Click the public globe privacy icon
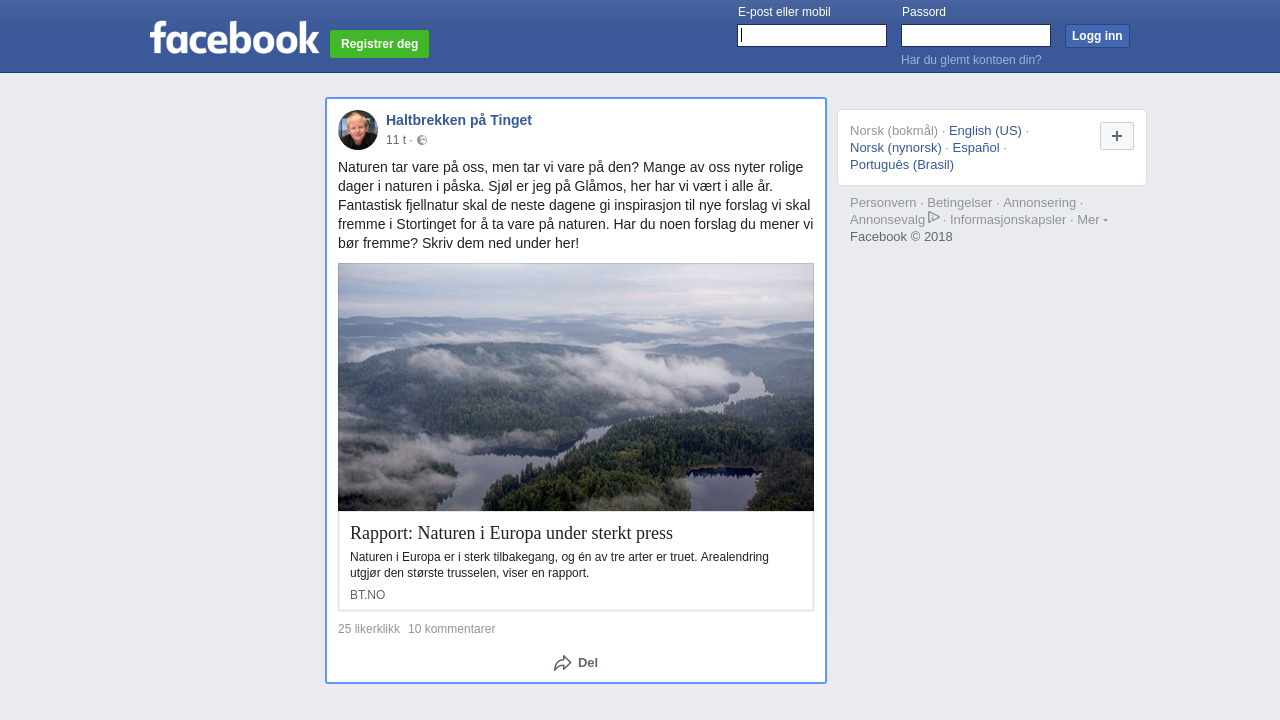The width and height of the screenshot is (1280, 720). [422, 140]
